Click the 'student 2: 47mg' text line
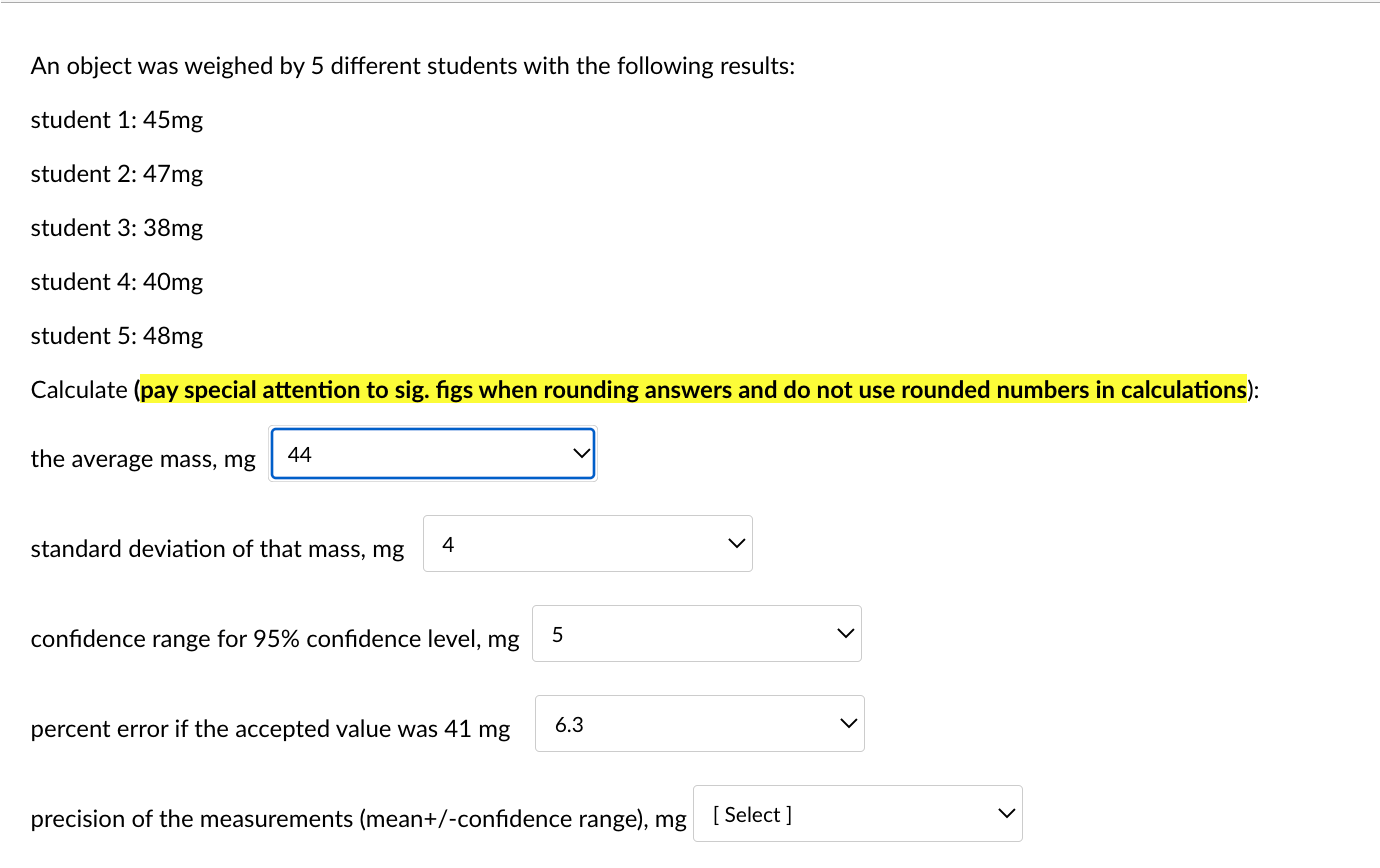The height and width of the screenshot is (868, 1380). [117, 174]
